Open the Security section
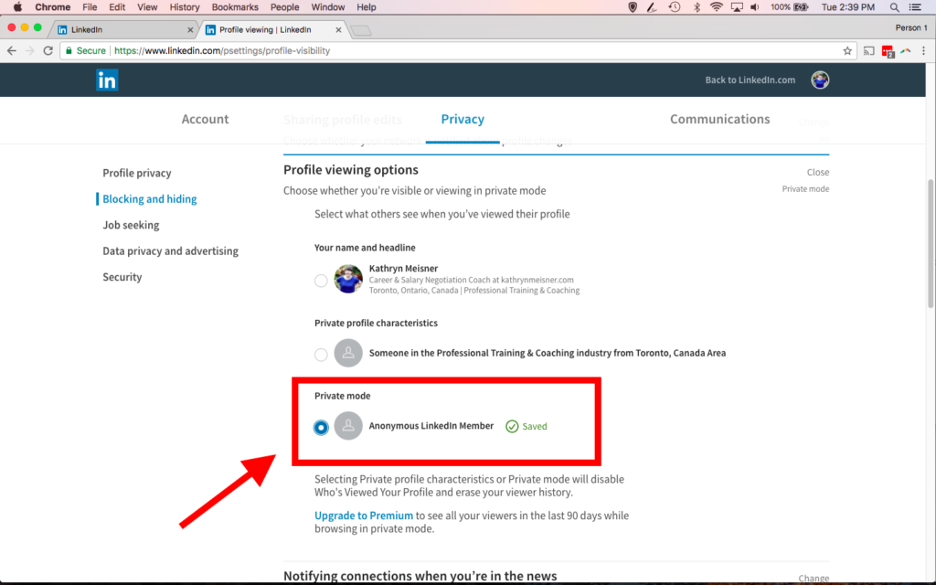The image size is (936, 586). click(x=122, y=277)
